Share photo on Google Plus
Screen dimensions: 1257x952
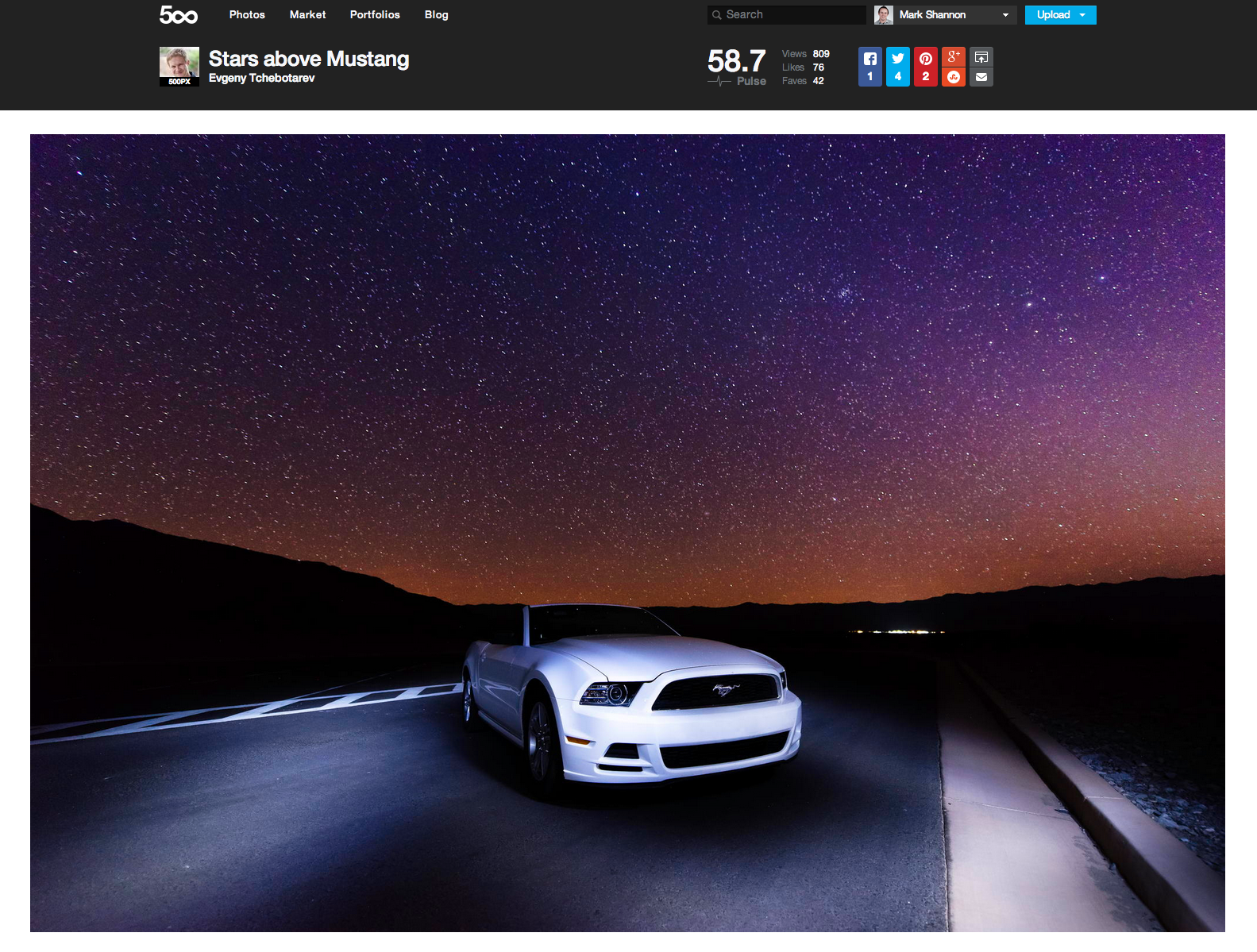954,56
